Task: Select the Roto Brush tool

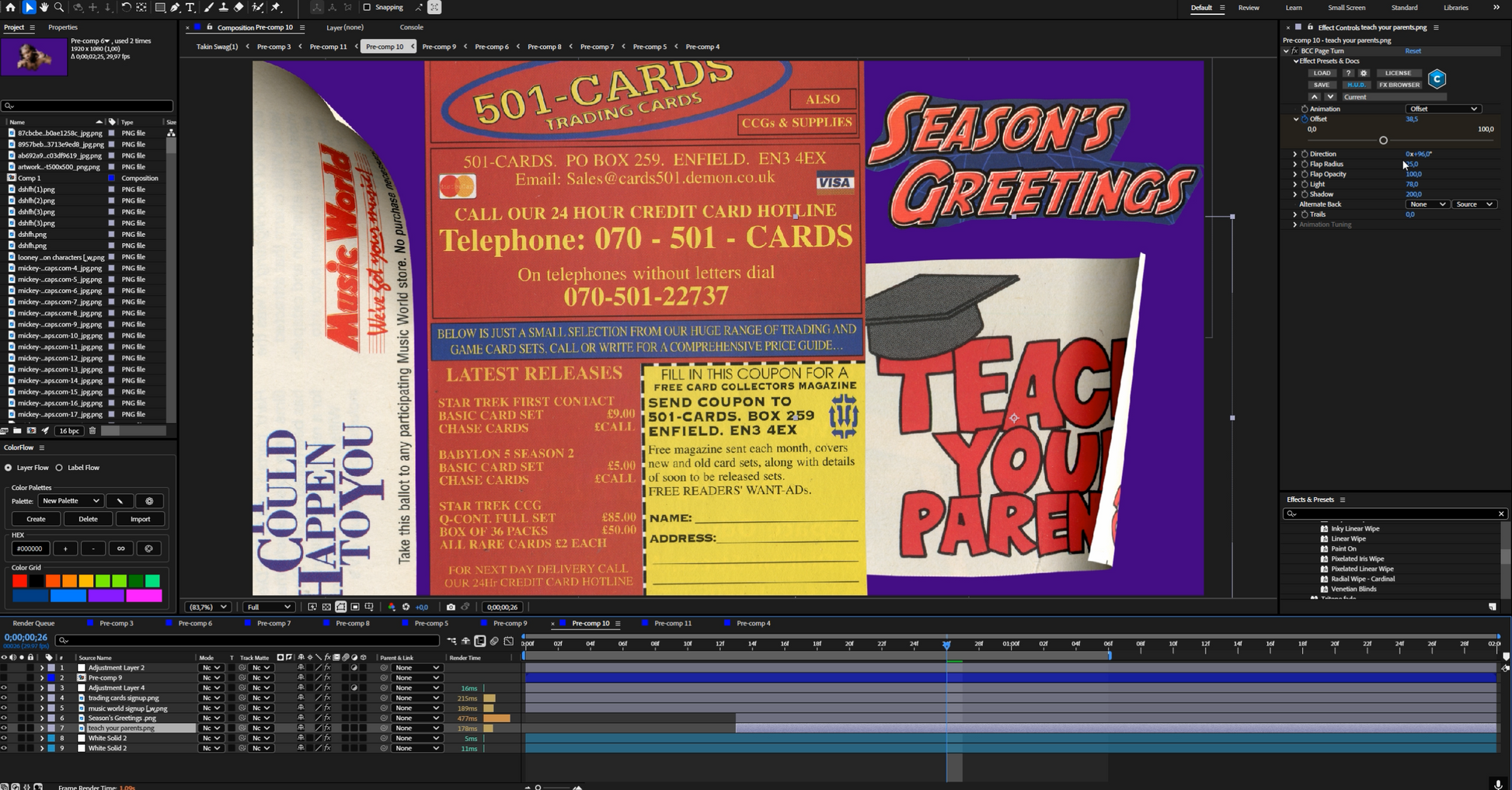Action: [x=257, y=7]
